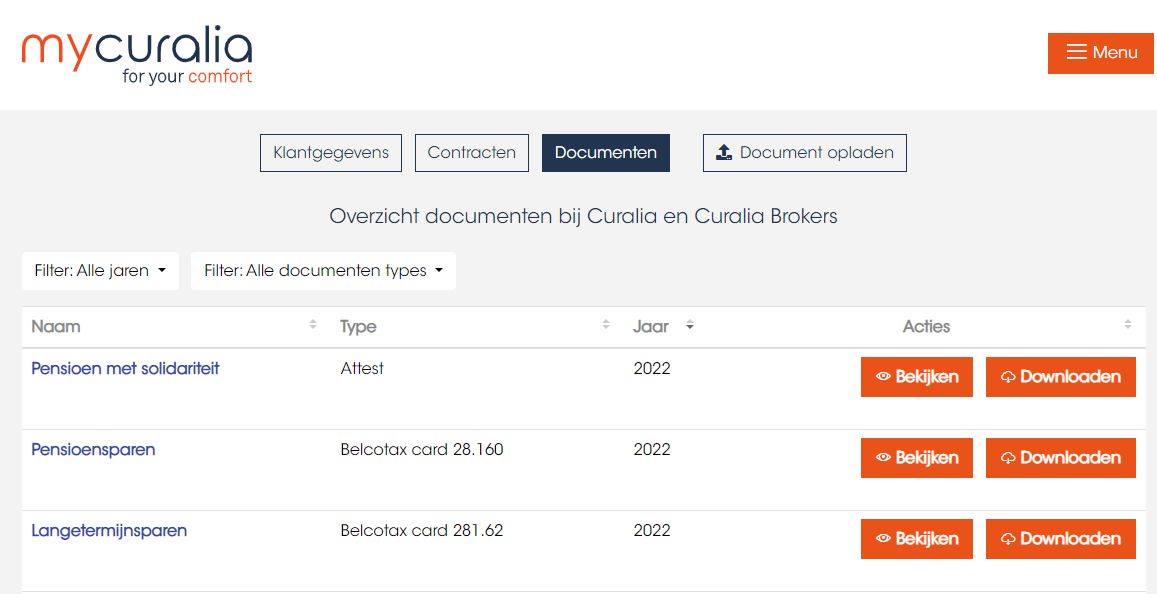Viewport: 1157px width, 594px height.
Task: Open the orange Menu button
Action: tap(1101, 53)
